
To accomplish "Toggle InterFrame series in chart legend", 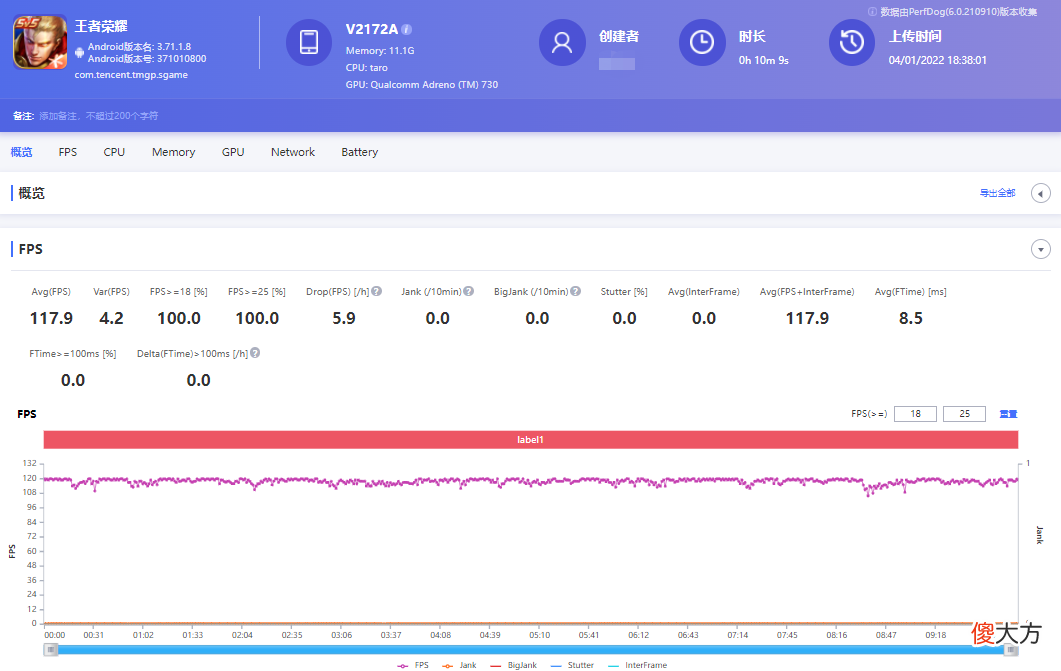I will (637, 666).
